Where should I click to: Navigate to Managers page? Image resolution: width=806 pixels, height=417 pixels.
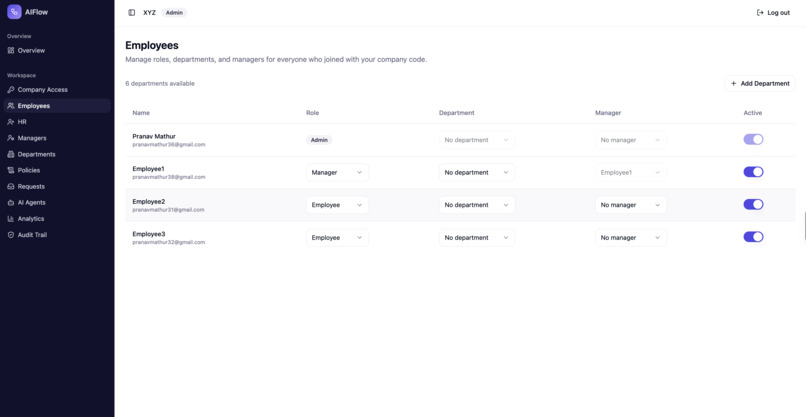click(x=57, y=138)
